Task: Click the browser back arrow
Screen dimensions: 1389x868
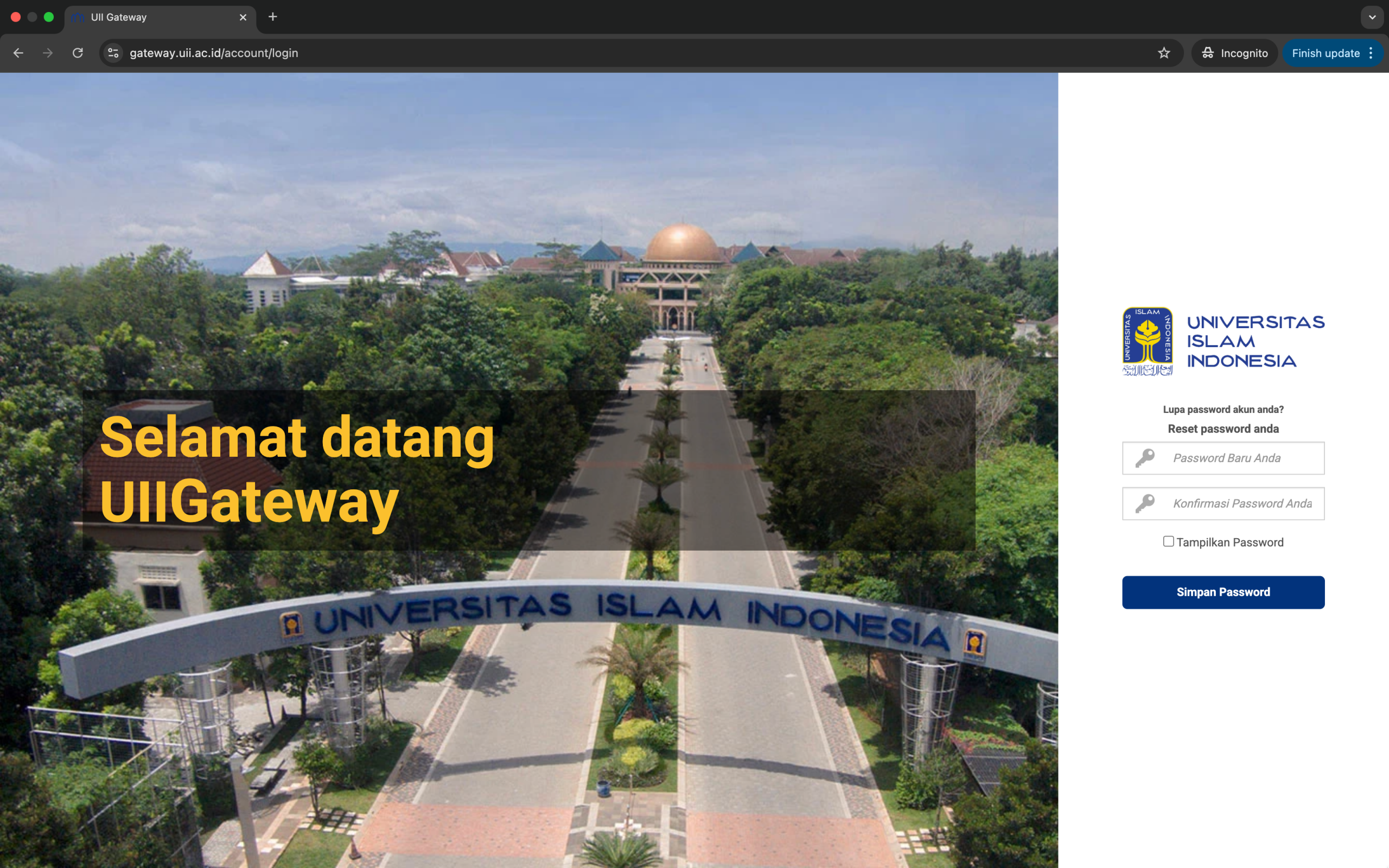Action: tap(18, 53)
